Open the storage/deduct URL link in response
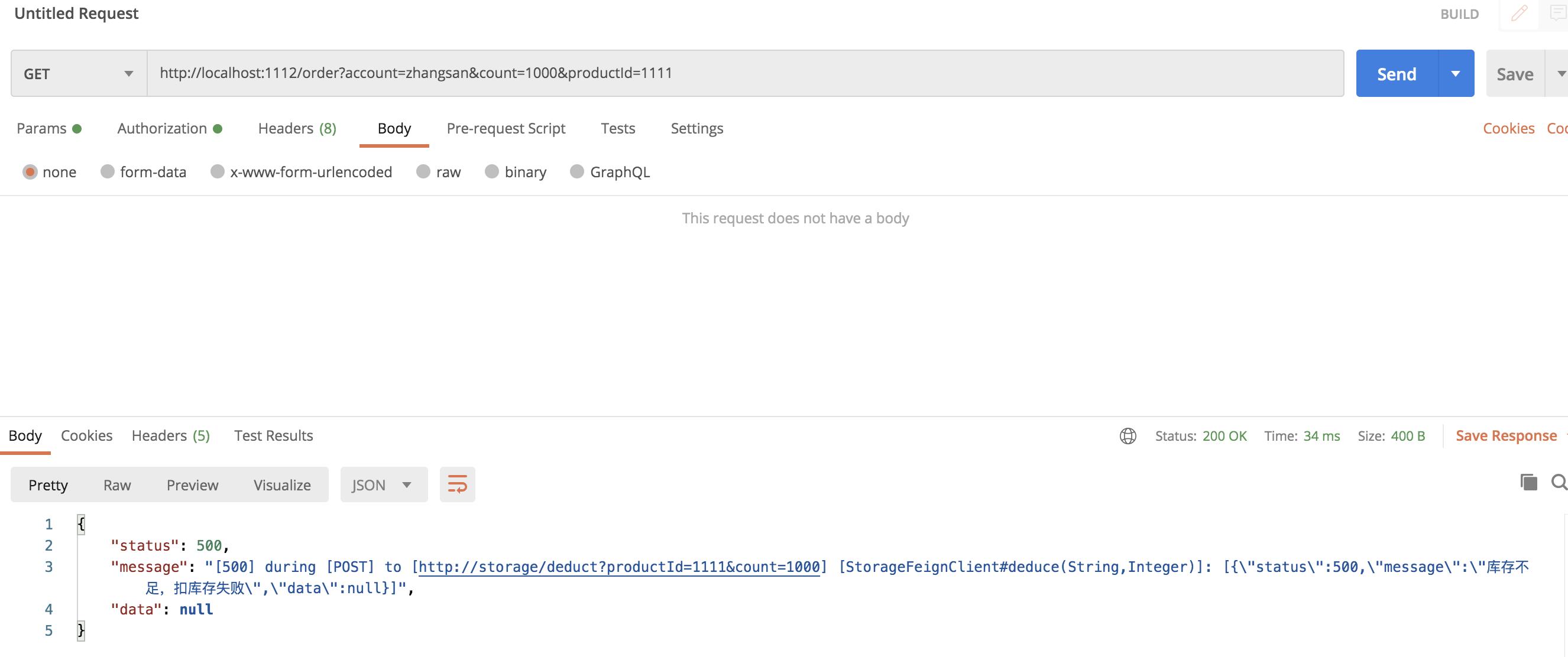1568x657 pixels. click(x=618, y=567)
